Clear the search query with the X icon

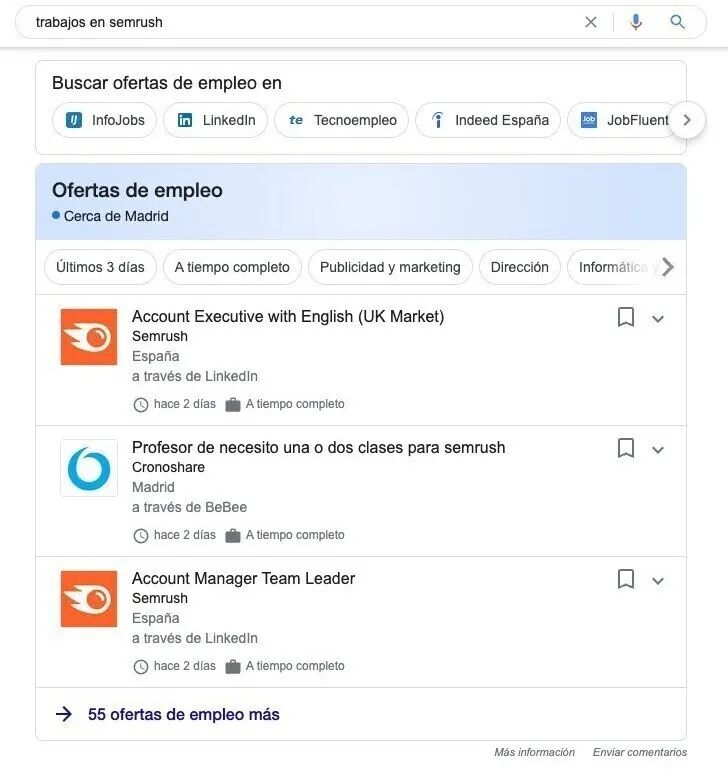[x=591, y=22]
